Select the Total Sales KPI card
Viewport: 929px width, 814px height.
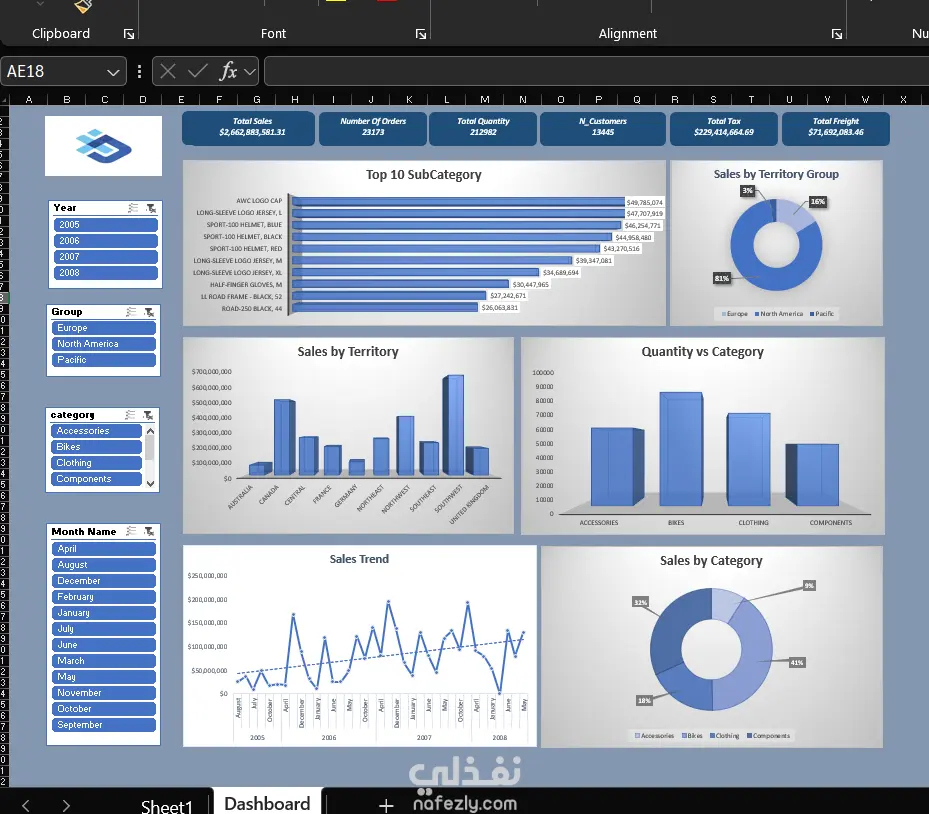pyautogui.click(x=248, y=128)
